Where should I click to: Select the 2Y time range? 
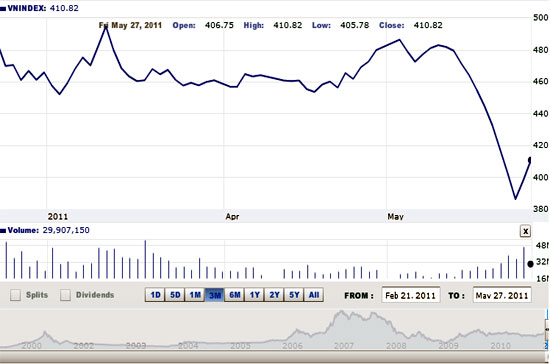274,295
